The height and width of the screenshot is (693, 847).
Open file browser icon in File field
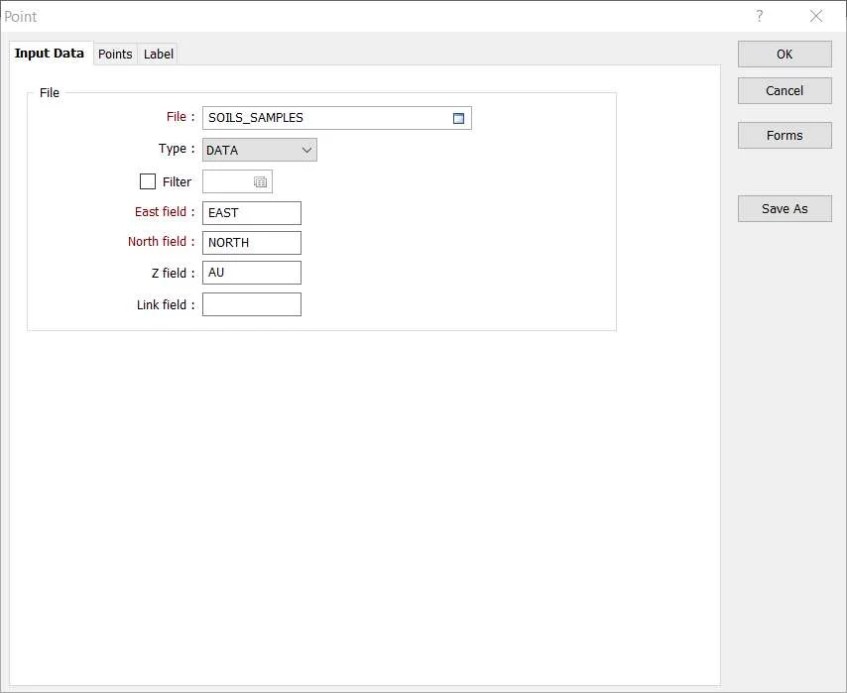click(x=458, y=118)
